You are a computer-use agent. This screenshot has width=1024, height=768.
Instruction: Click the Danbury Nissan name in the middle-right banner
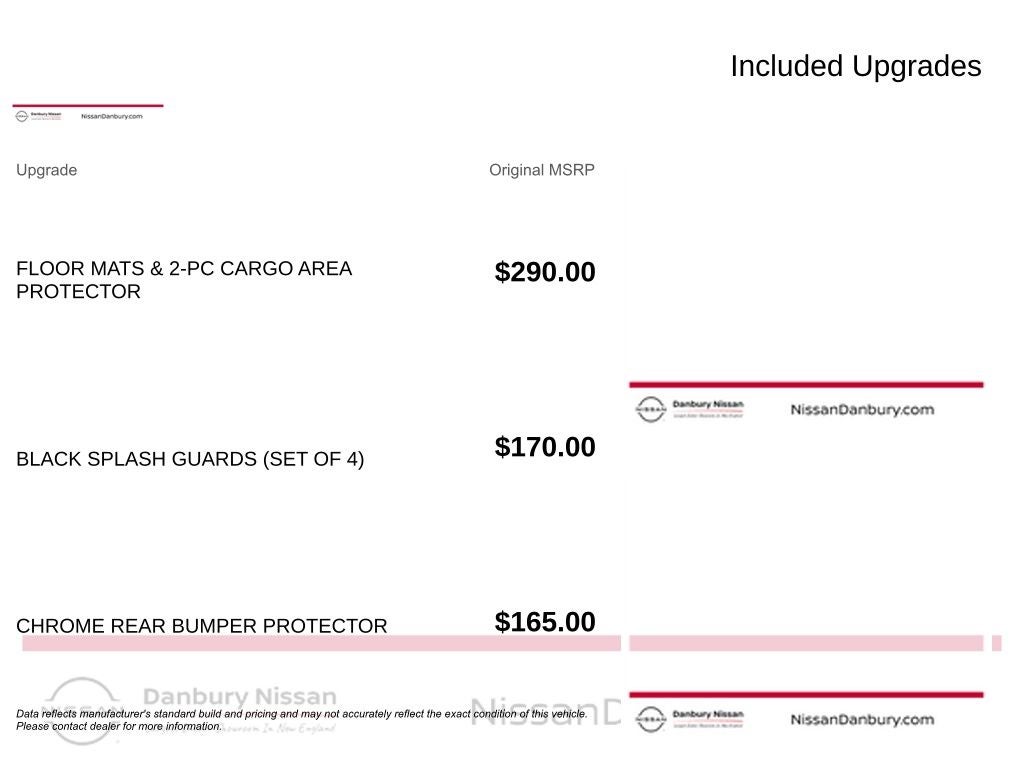[708, 405]
